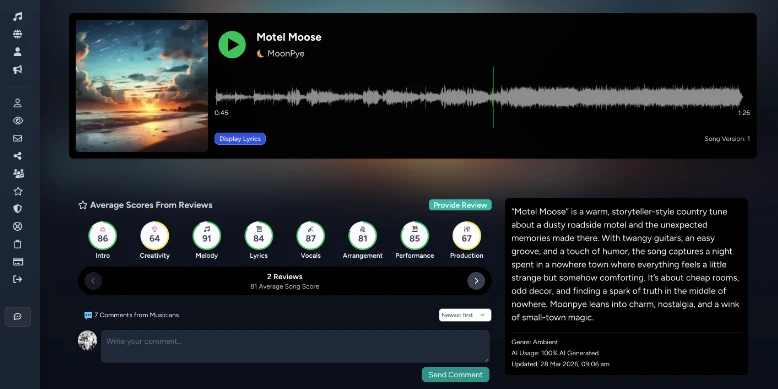Open the clipboard icon in sidebar
Viewport: 778px width, 389px height.
17,244
